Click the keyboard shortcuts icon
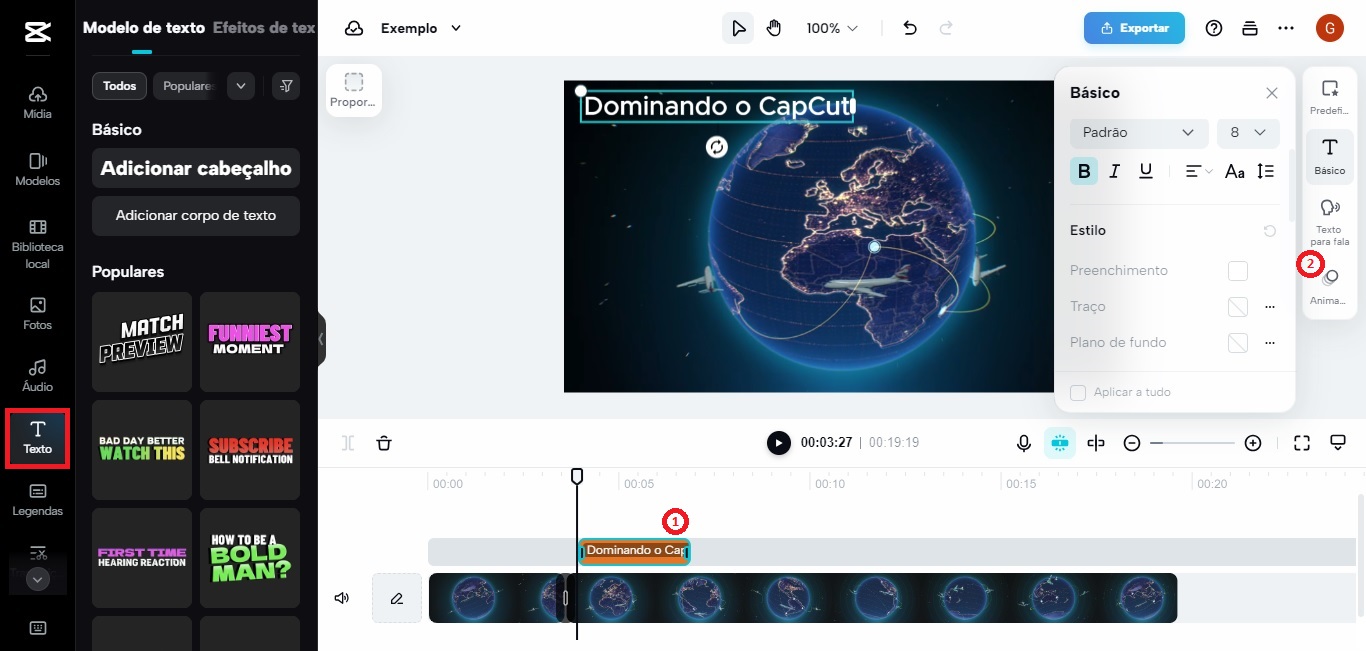Image resolution: width=1366 pixels, height=651 pixels. [37, 628]
